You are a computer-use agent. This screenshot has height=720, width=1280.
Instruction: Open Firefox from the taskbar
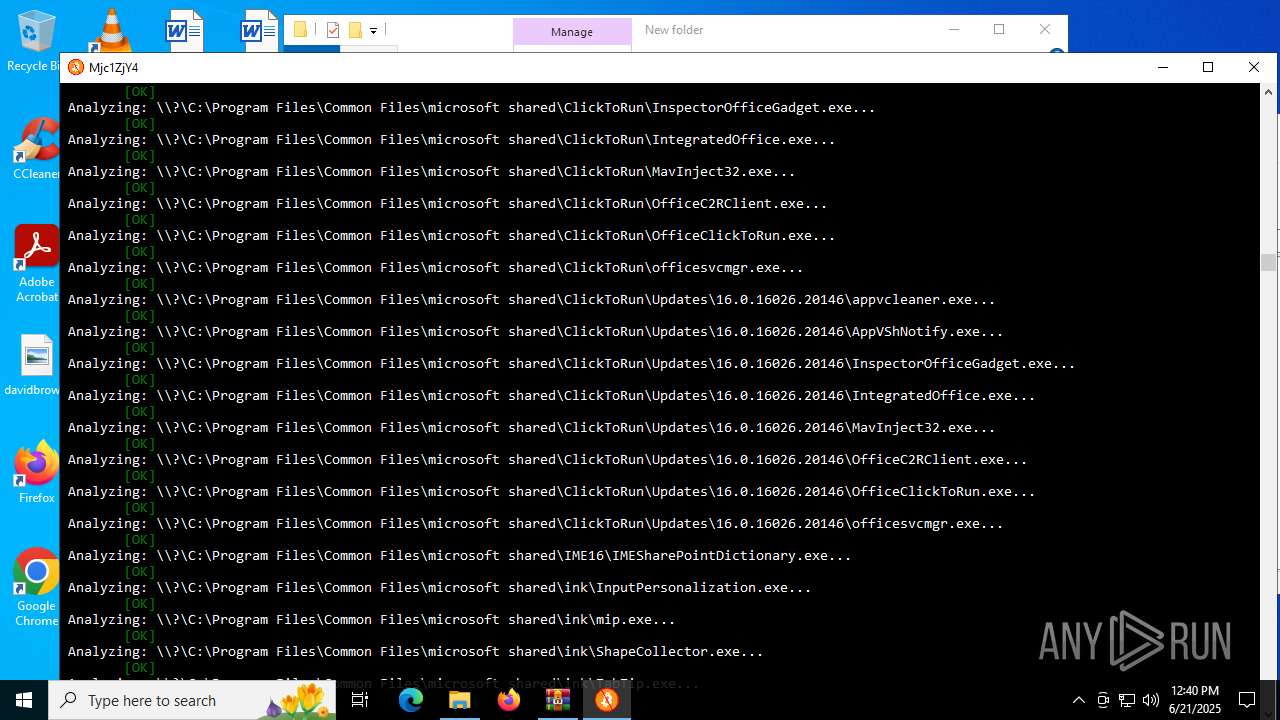(x=508, y=700)
